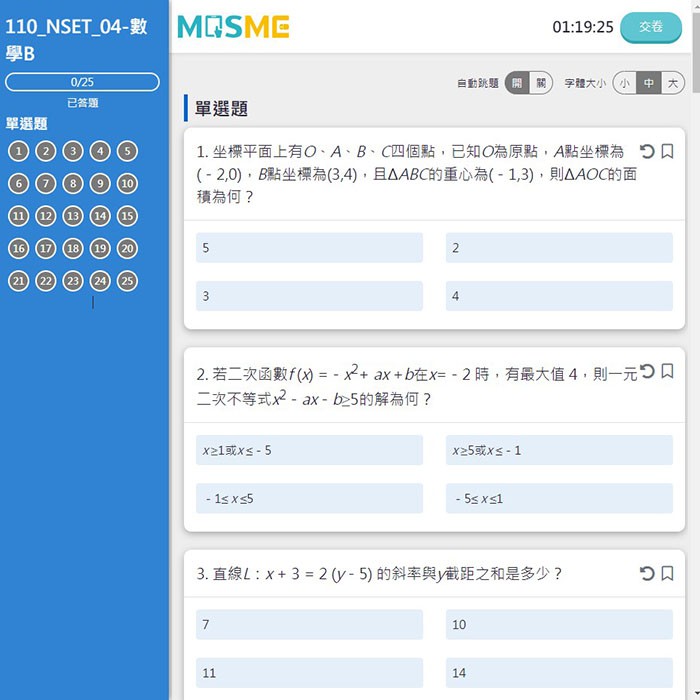Click the reset icon on question 1
The height and width of the screenshot is (700, 700).
point(647,151)
